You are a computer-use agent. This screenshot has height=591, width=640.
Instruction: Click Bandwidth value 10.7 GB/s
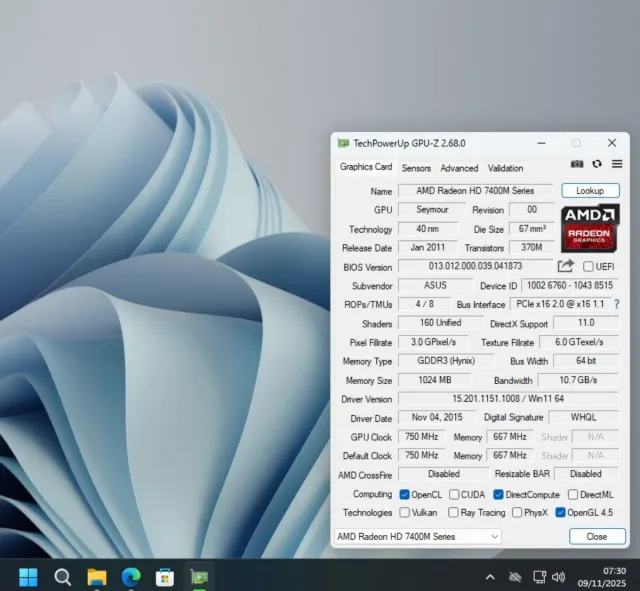click(578, 380)
